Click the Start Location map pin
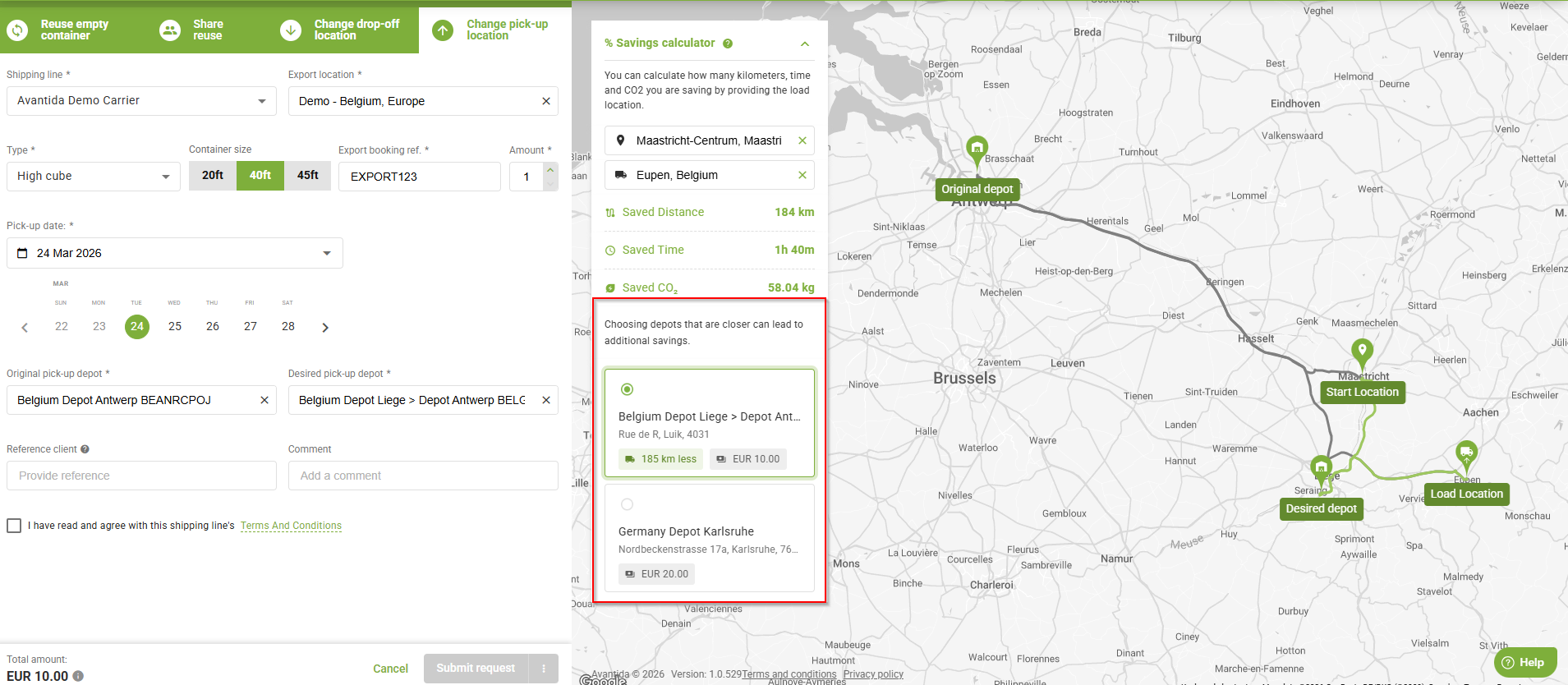This screenshot has width=1568, height=685. coord(1362,353)
